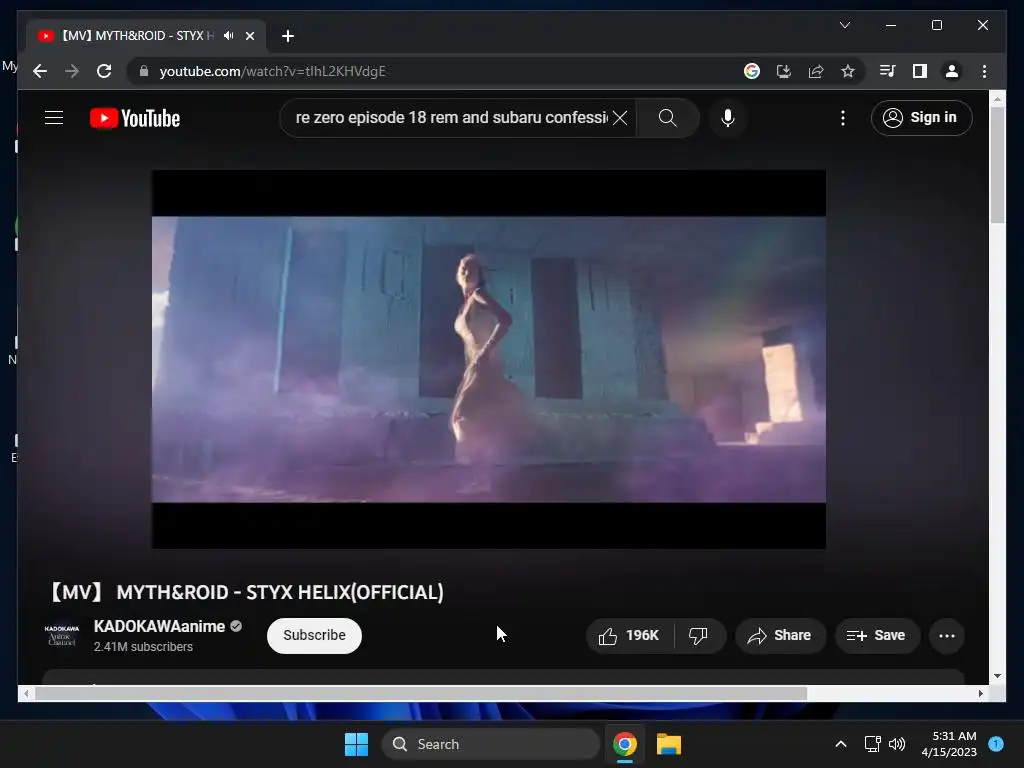
Task: Click the scroll up arrow
Action: coord(997,99)
